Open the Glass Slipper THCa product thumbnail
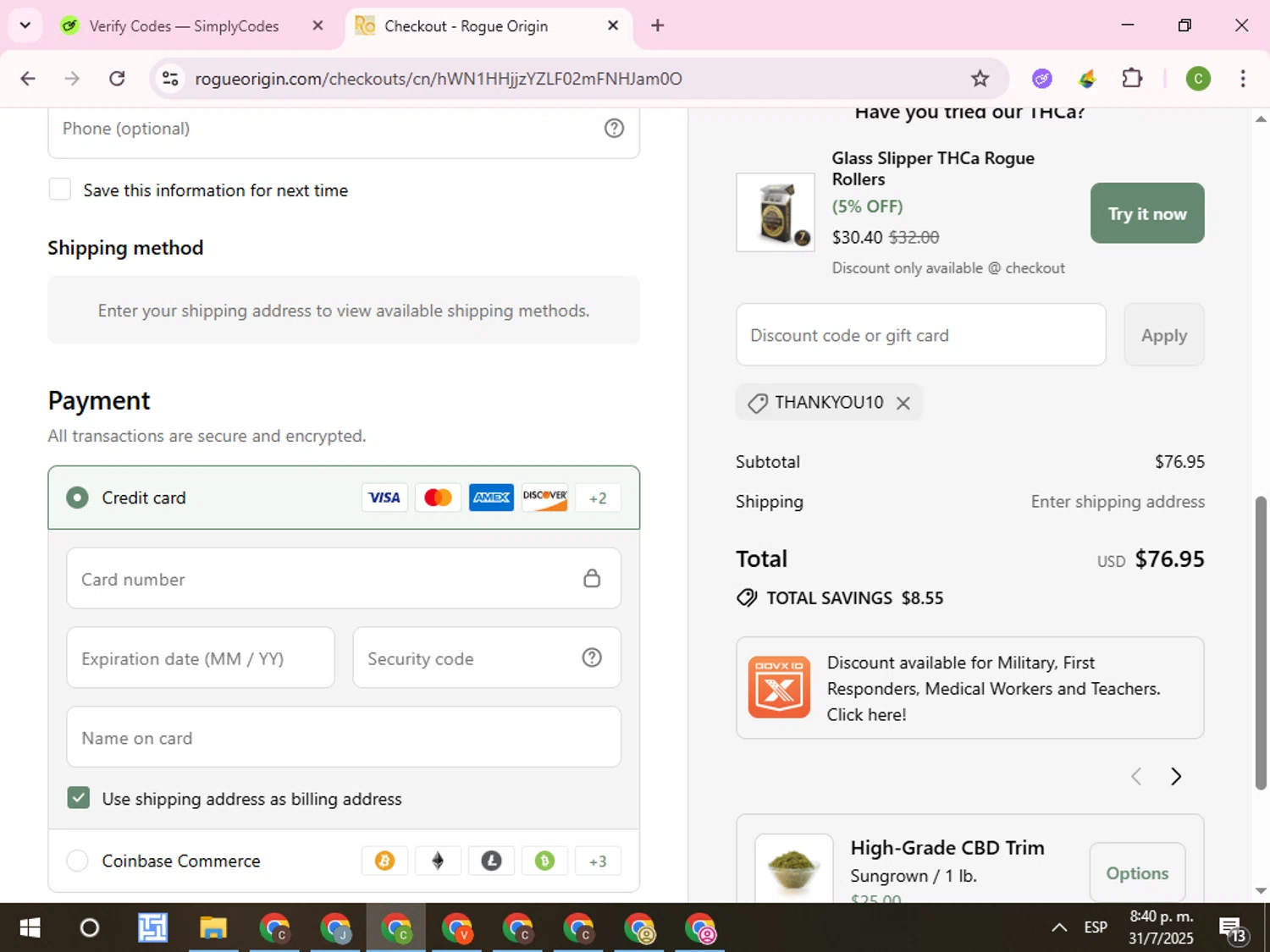Image resolution: width=1270 pixels, height=952 pixels. [x=776, y=212]
